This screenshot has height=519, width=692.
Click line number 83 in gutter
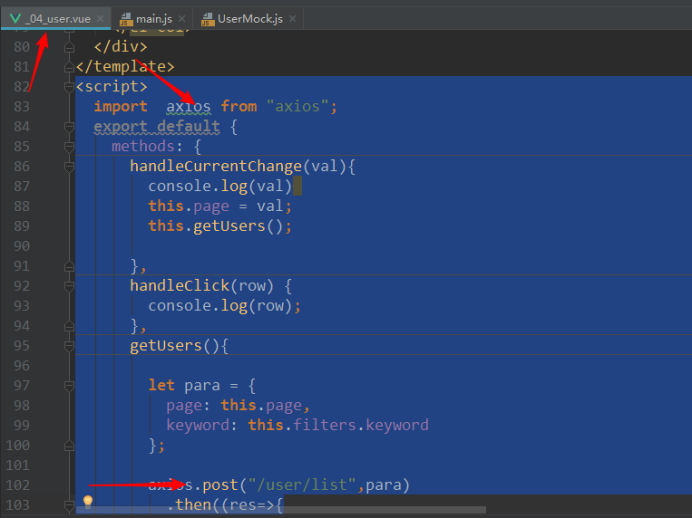point(22,107)
